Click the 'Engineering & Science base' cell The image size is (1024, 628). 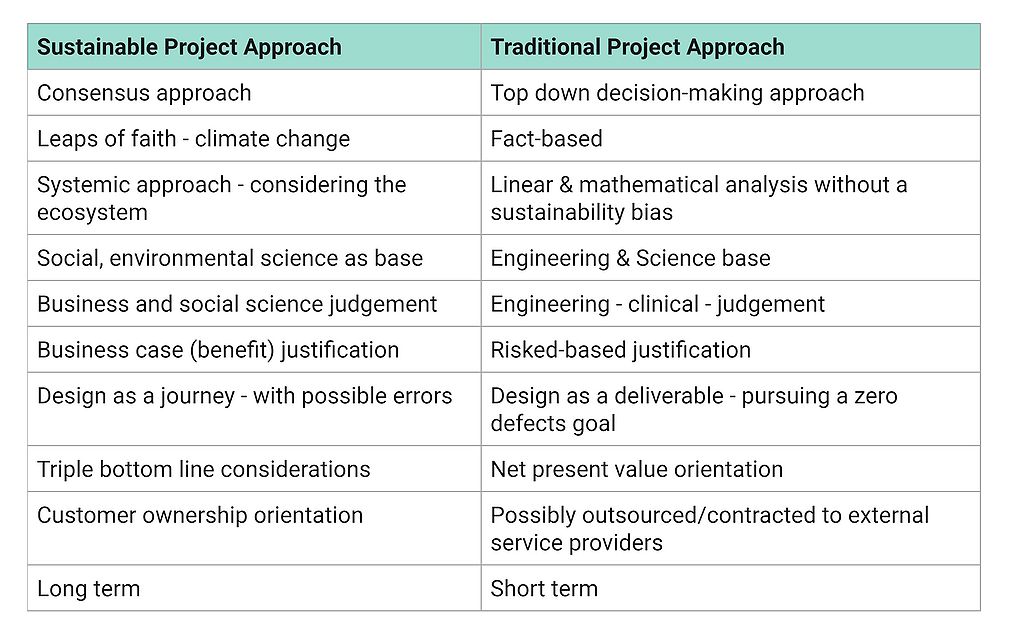630,258
